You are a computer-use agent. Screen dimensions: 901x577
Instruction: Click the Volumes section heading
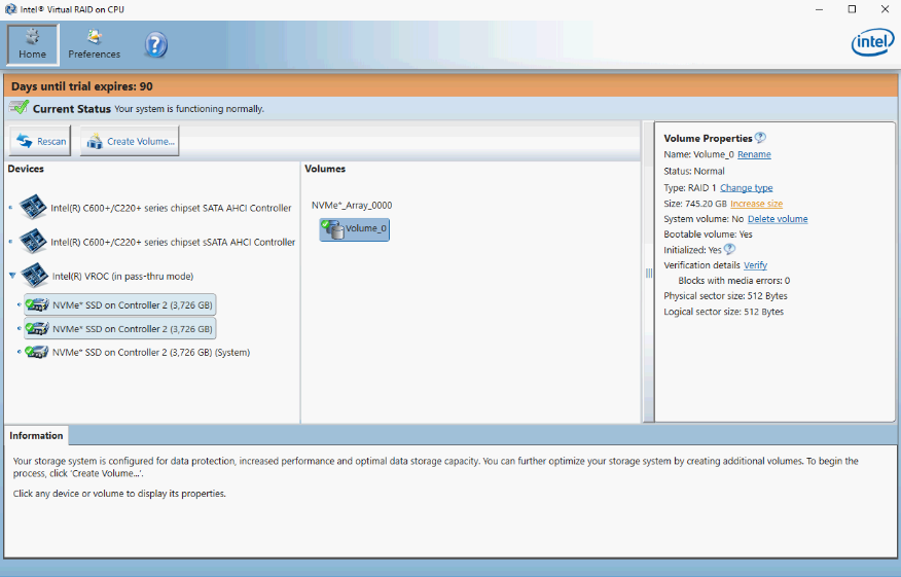[x=325, y=169]
